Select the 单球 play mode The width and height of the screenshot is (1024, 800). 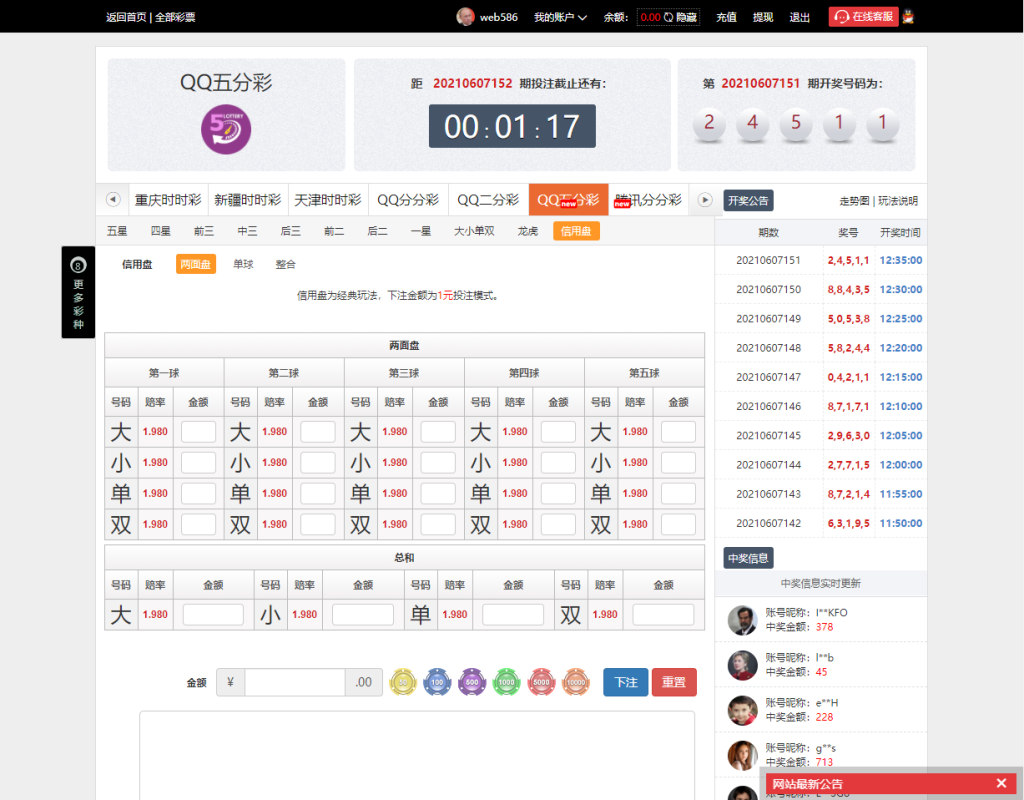tap(243, 264)
